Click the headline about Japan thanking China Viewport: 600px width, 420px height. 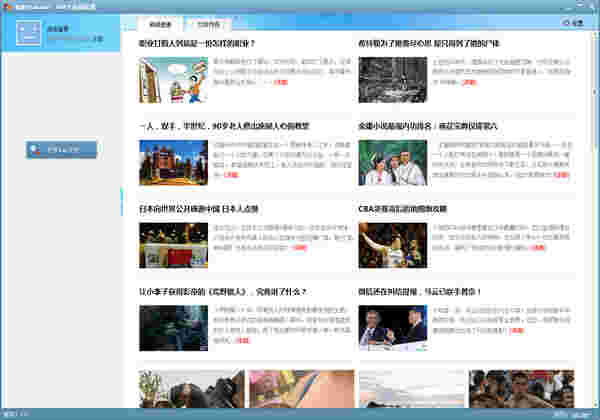[x=199, y=209]
